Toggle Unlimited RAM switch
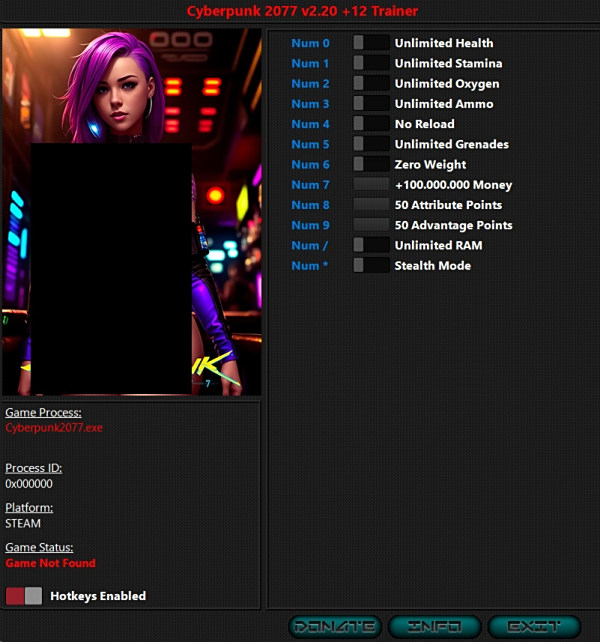600x642 pixels. point(371,245)
